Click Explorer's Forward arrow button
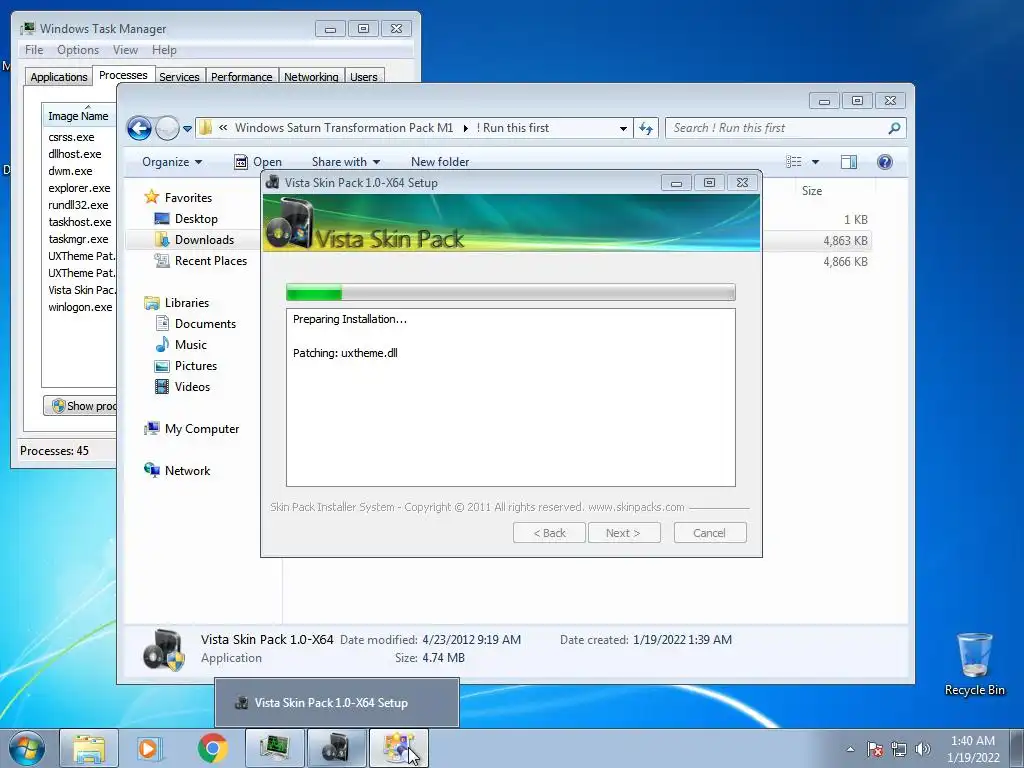The height and width of the screenshot is (768, 1024). click(167, 128)
